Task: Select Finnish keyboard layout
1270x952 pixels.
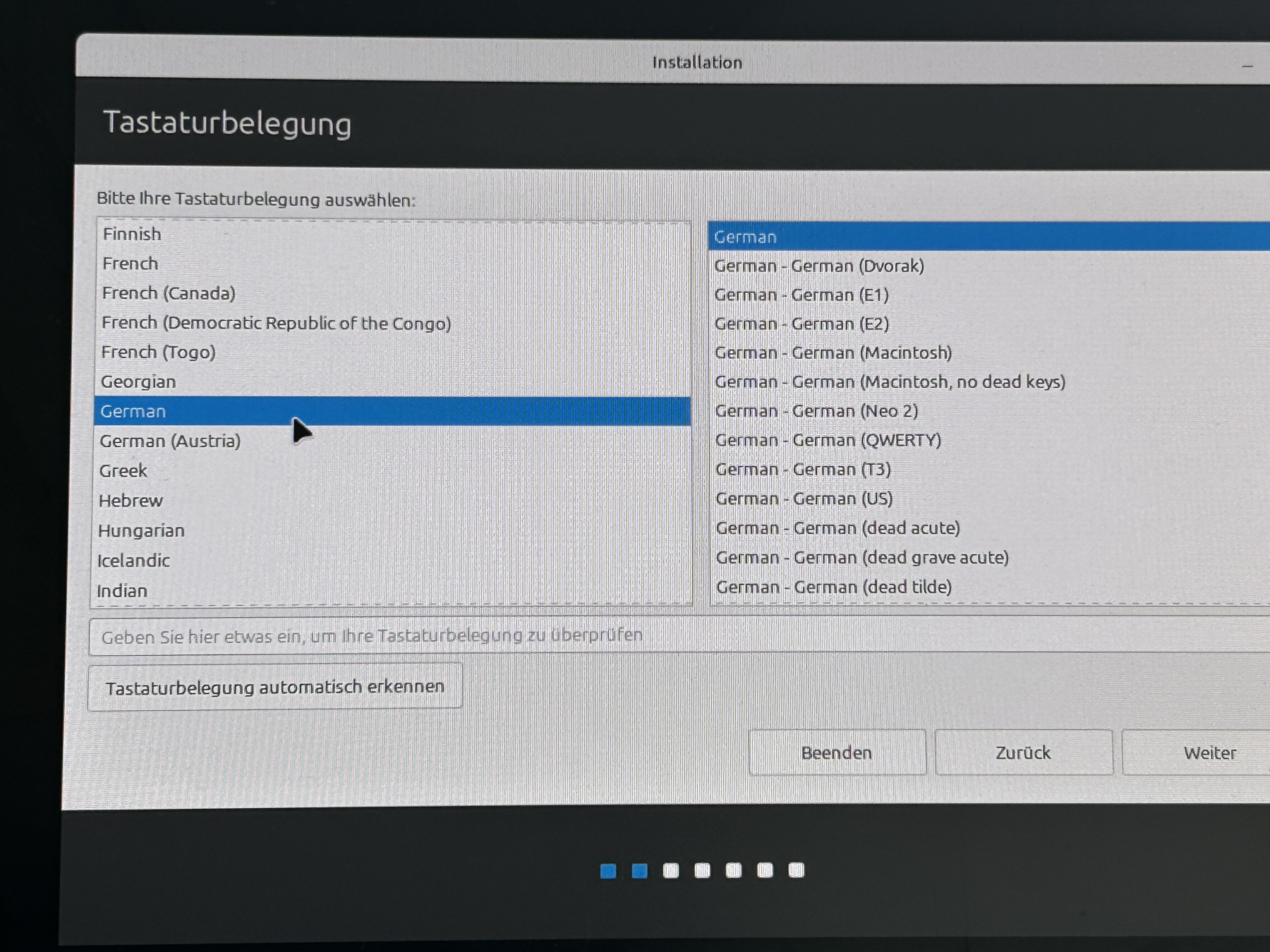Action: pyautogui.click(x=132, y=234)
